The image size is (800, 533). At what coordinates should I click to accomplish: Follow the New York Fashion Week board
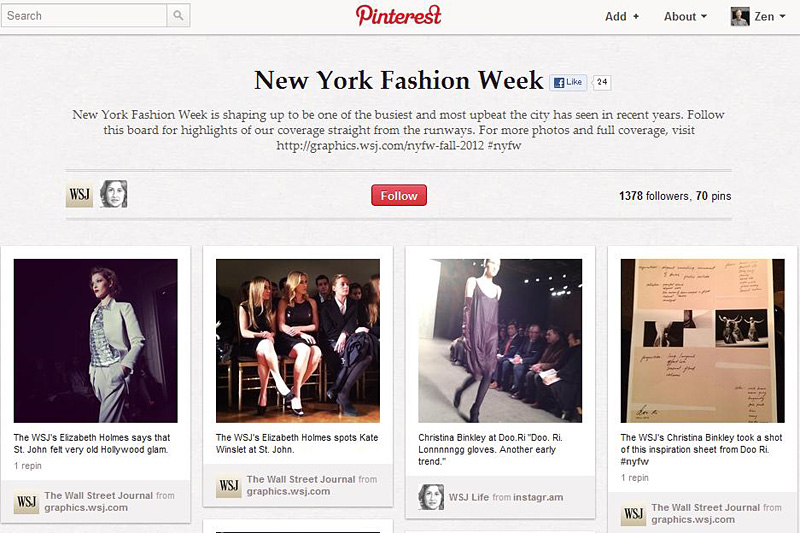pyautogui.click(x=399, y=195)
